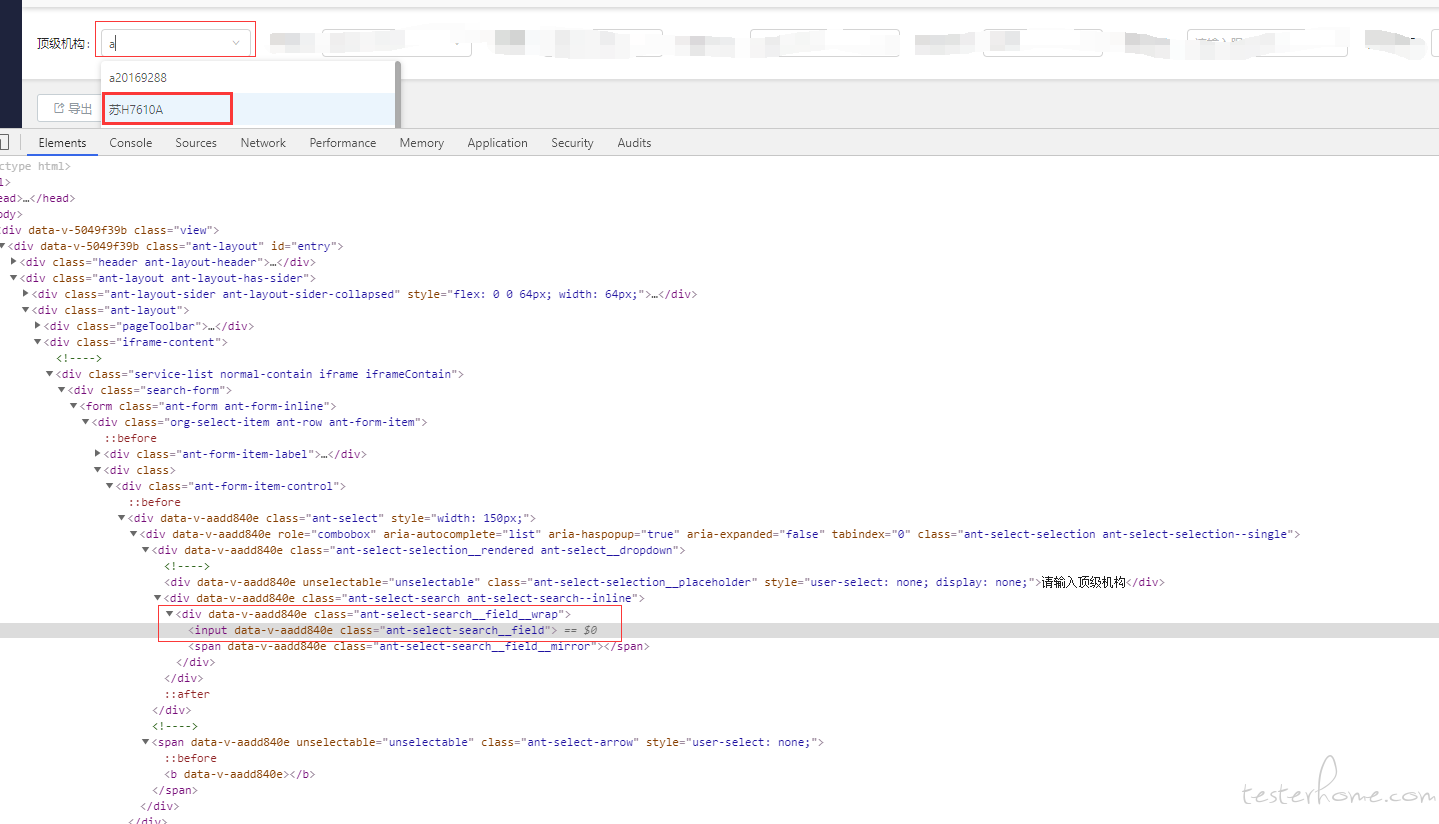The width and height of the screenshot is (1439, 824).
Task: Switch to the Application tab
Action: 497,143
